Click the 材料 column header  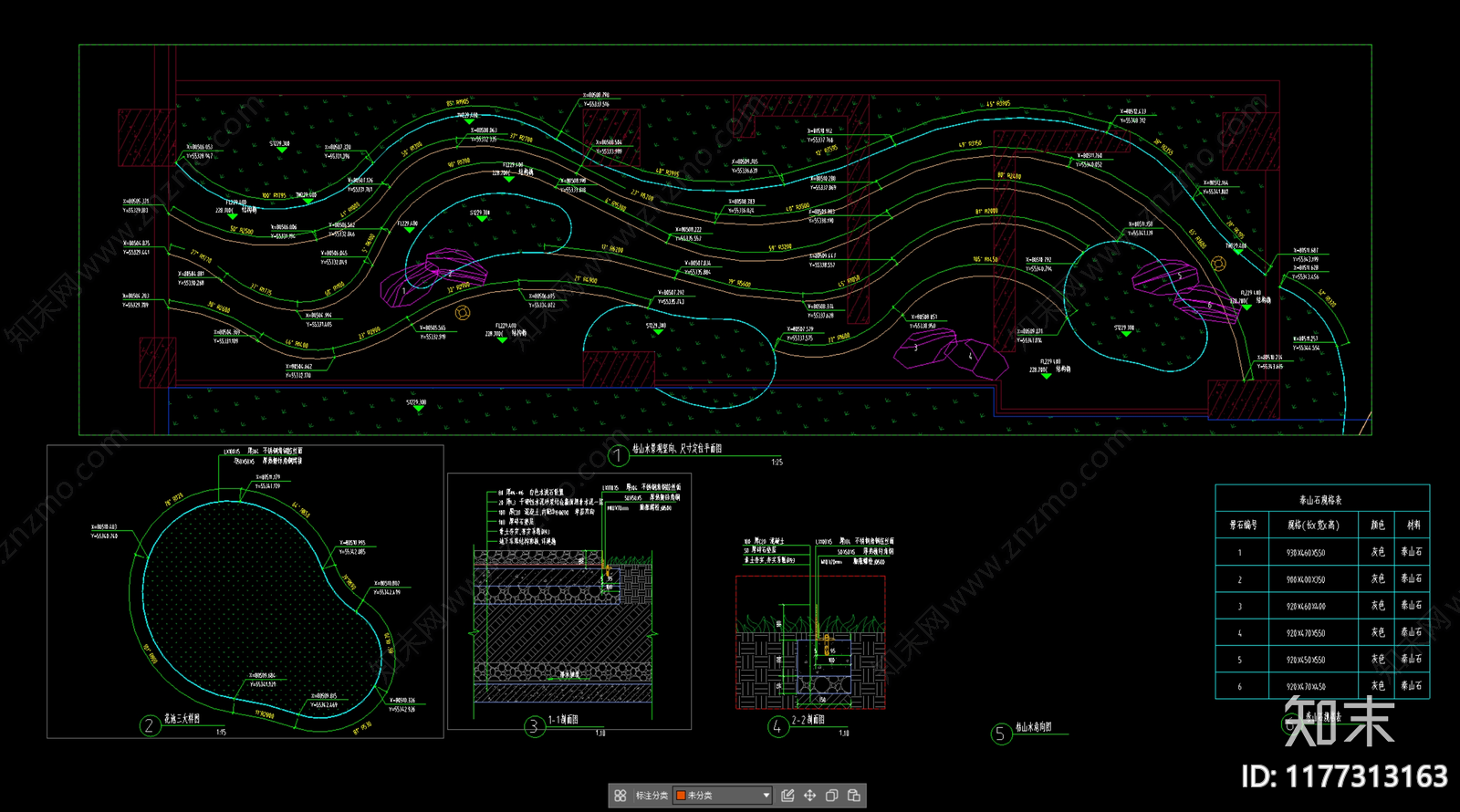(1413, 526)
